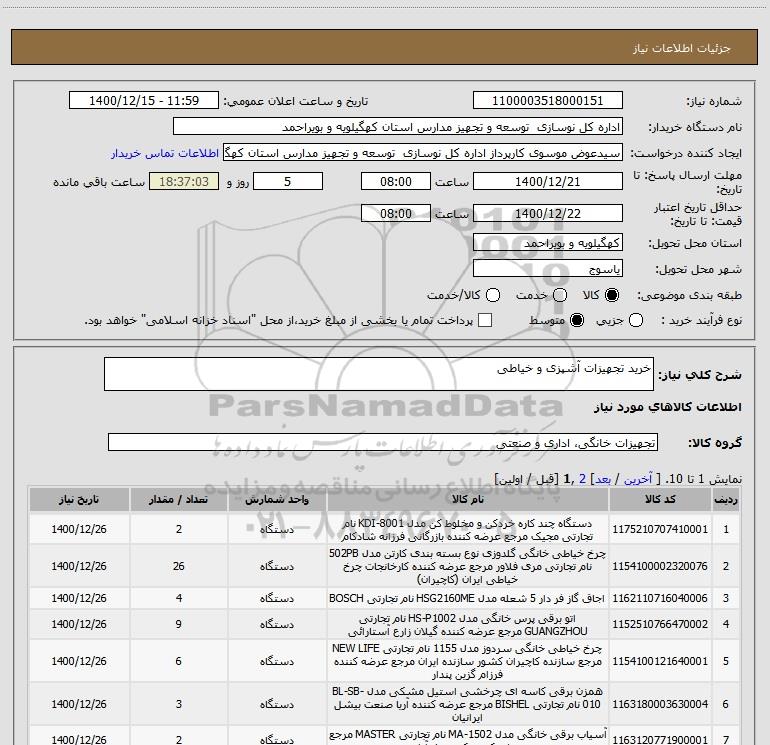Click the remaining time field 18:37:03

[x=184, y=182]
